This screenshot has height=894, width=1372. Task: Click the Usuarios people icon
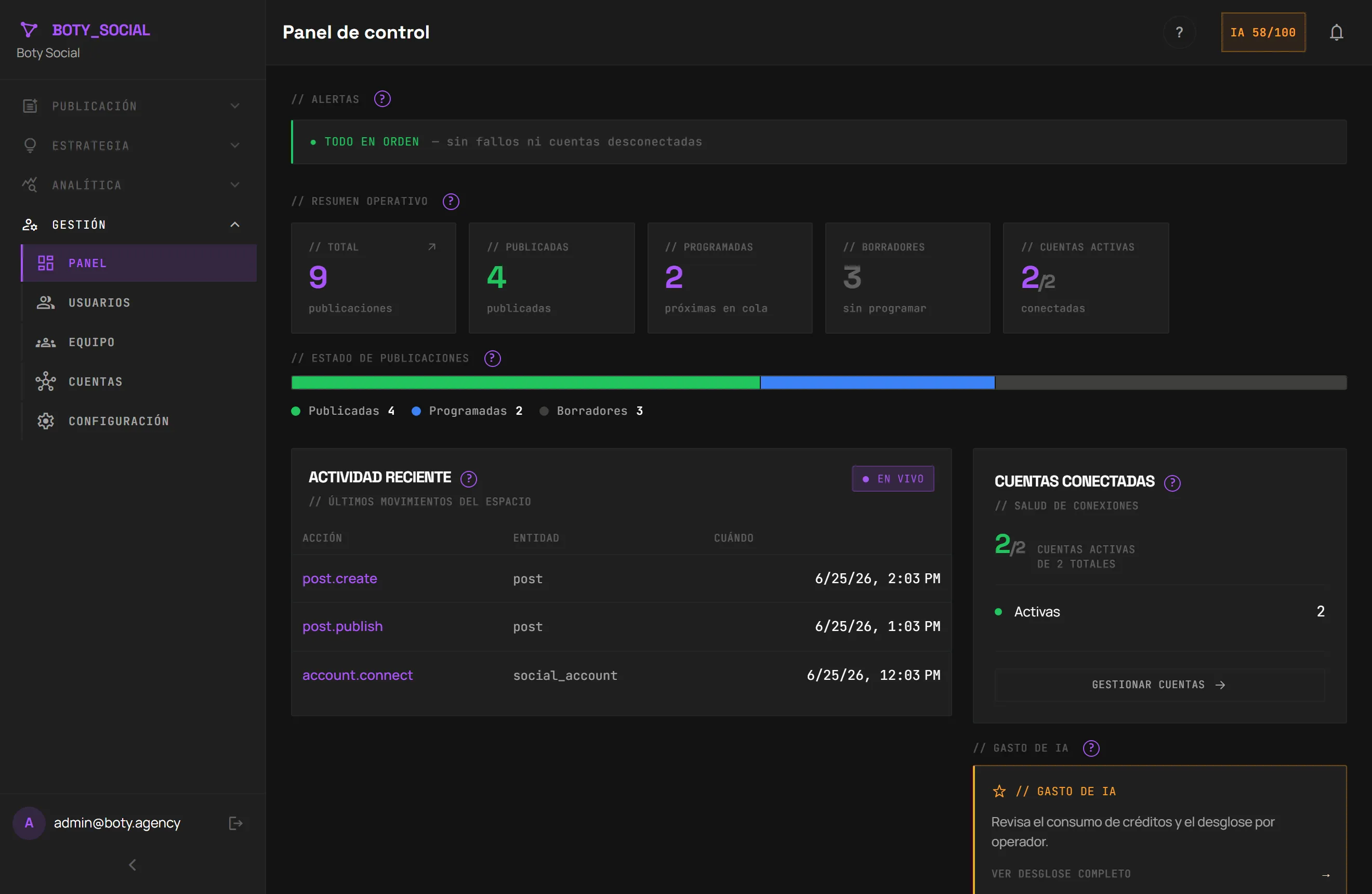(46, 303)
